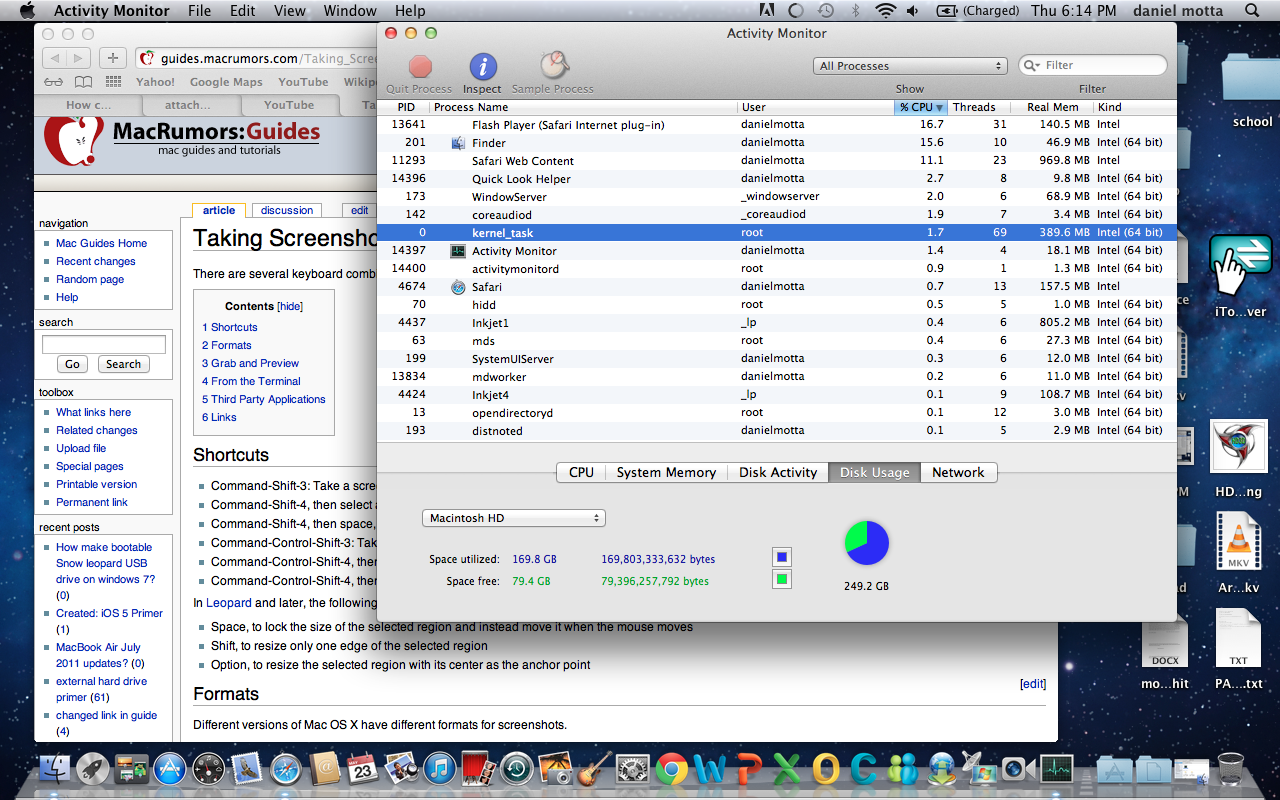The height and width of the screenshot is (800, 1280).
Task: Sort by Process Name column header
Action: tap(583, 107)
